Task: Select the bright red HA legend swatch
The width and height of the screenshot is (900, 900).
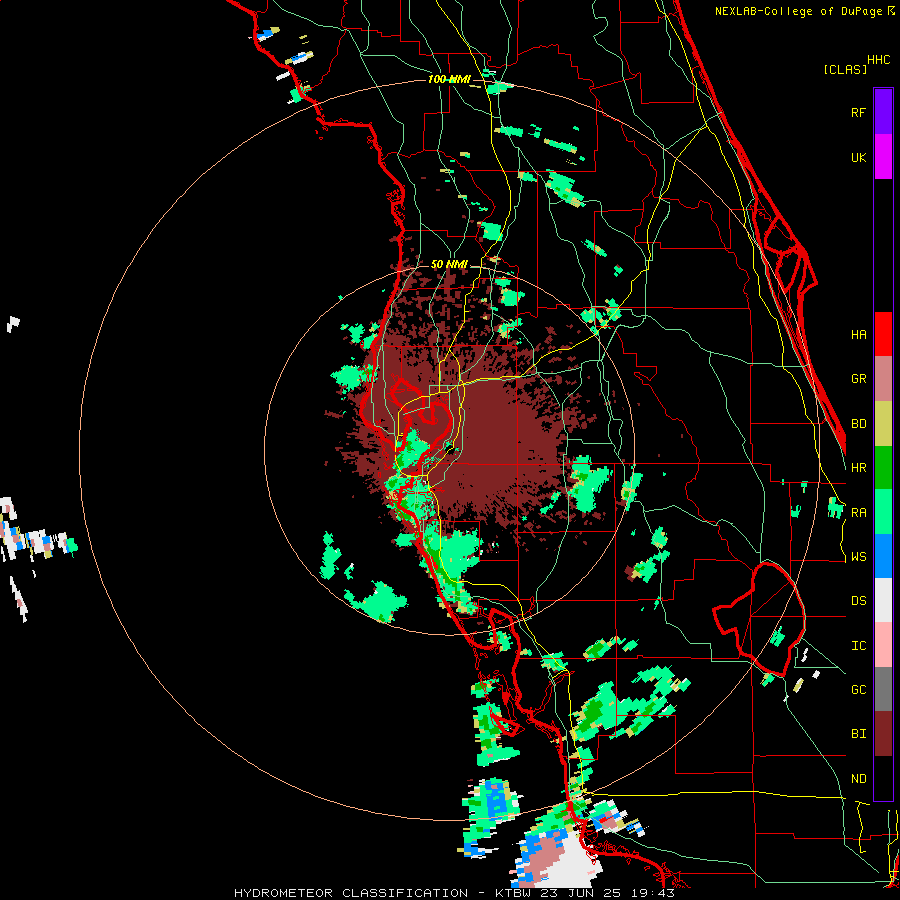Action: coord(883,334)
